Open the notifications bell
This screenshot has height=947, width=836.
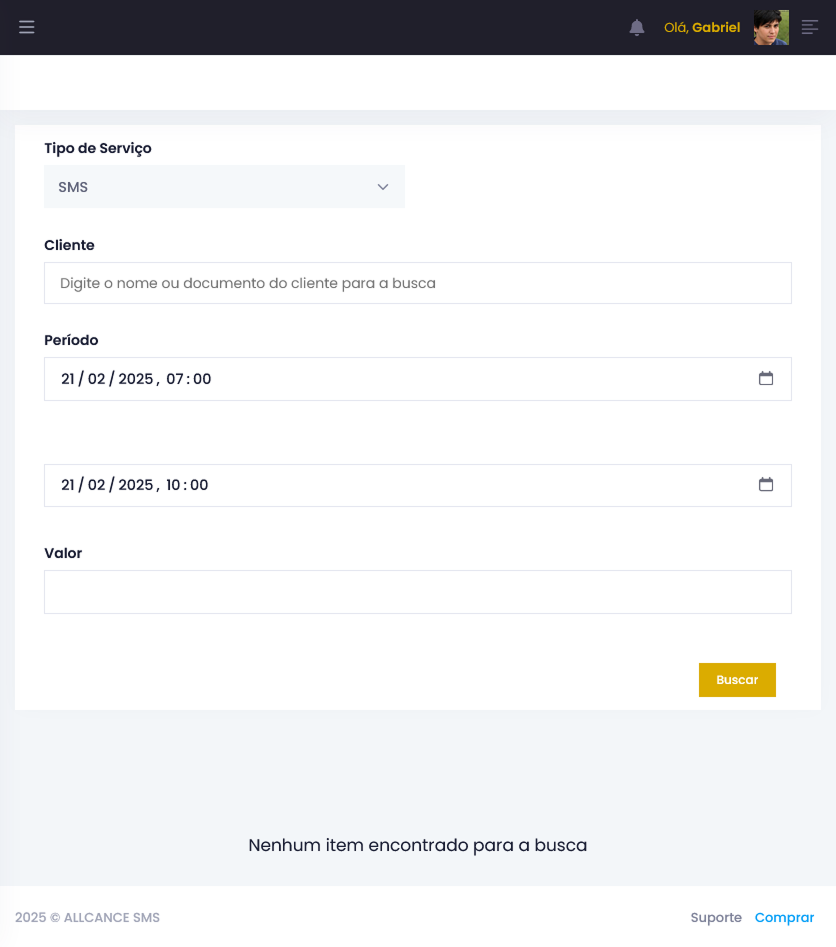(x=637, y=28)
